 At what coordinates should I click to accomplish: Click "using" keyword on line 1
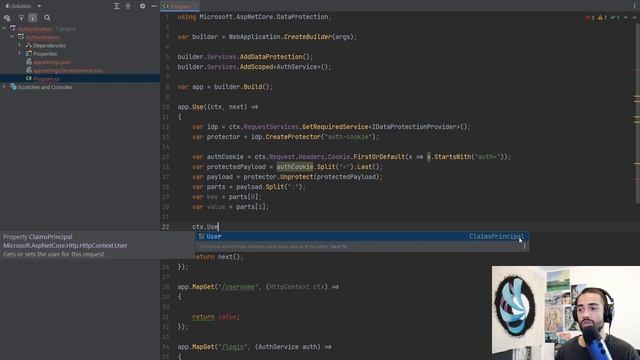coord(187,17)
